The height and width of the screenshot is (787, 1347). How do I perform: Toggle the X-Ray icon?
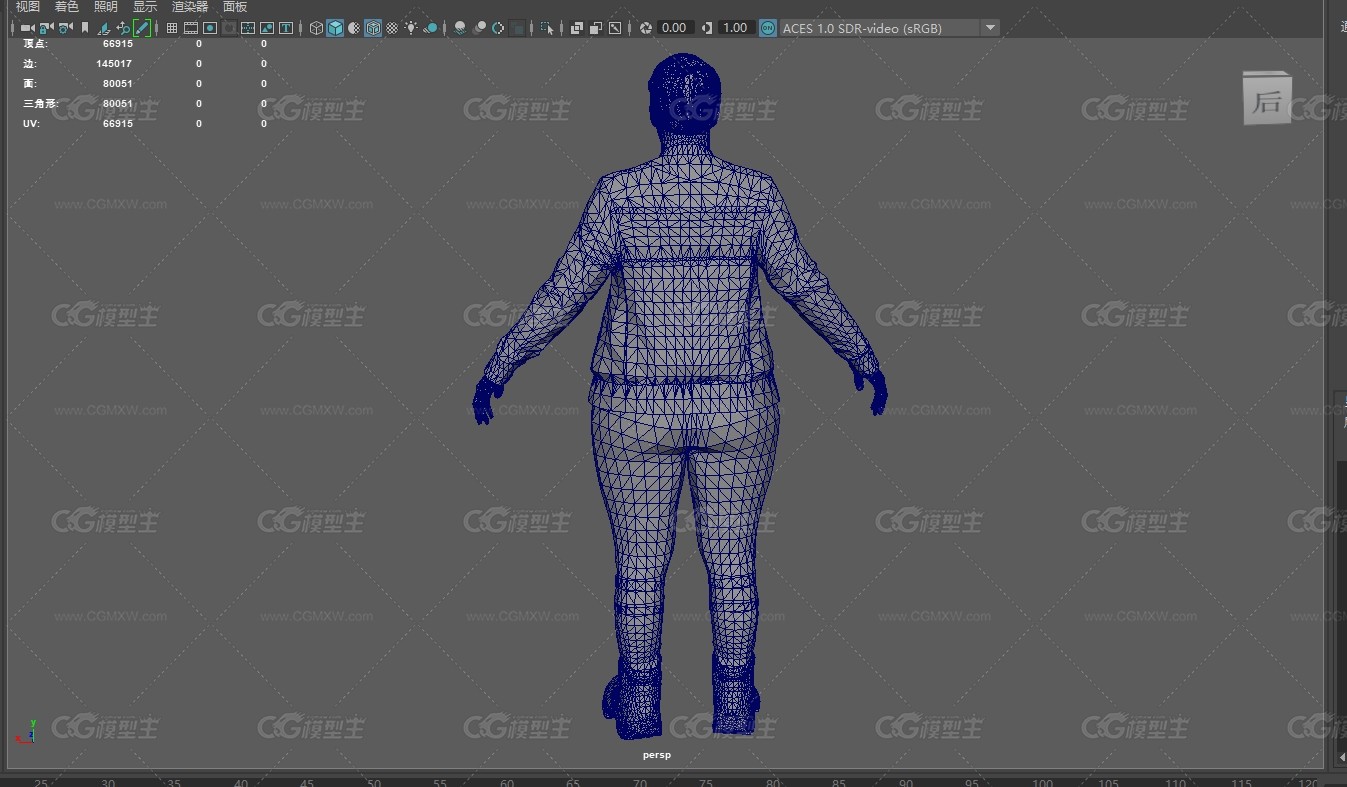point(576,28)
